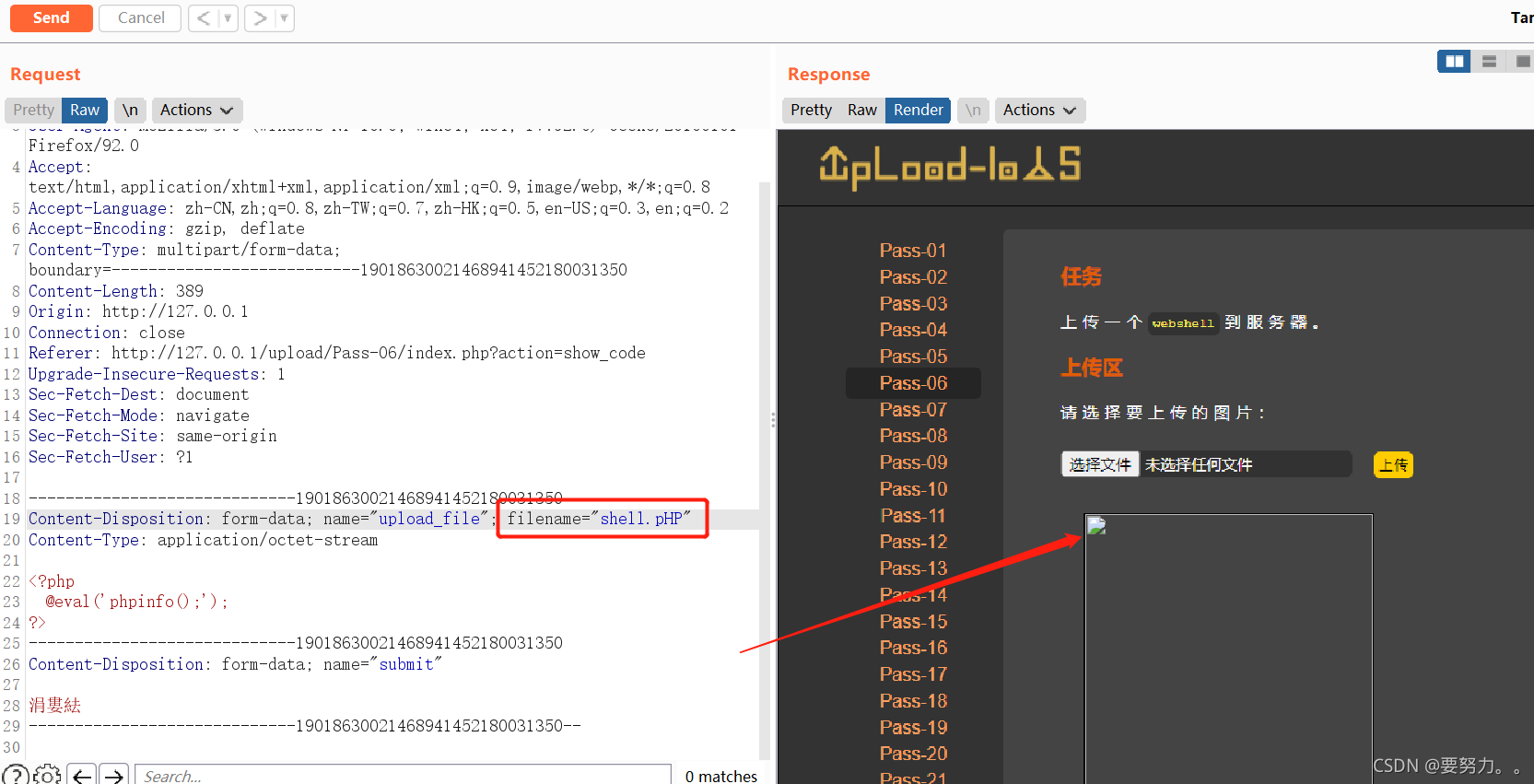Open Pass-11 in sidebar

(913, 516)
